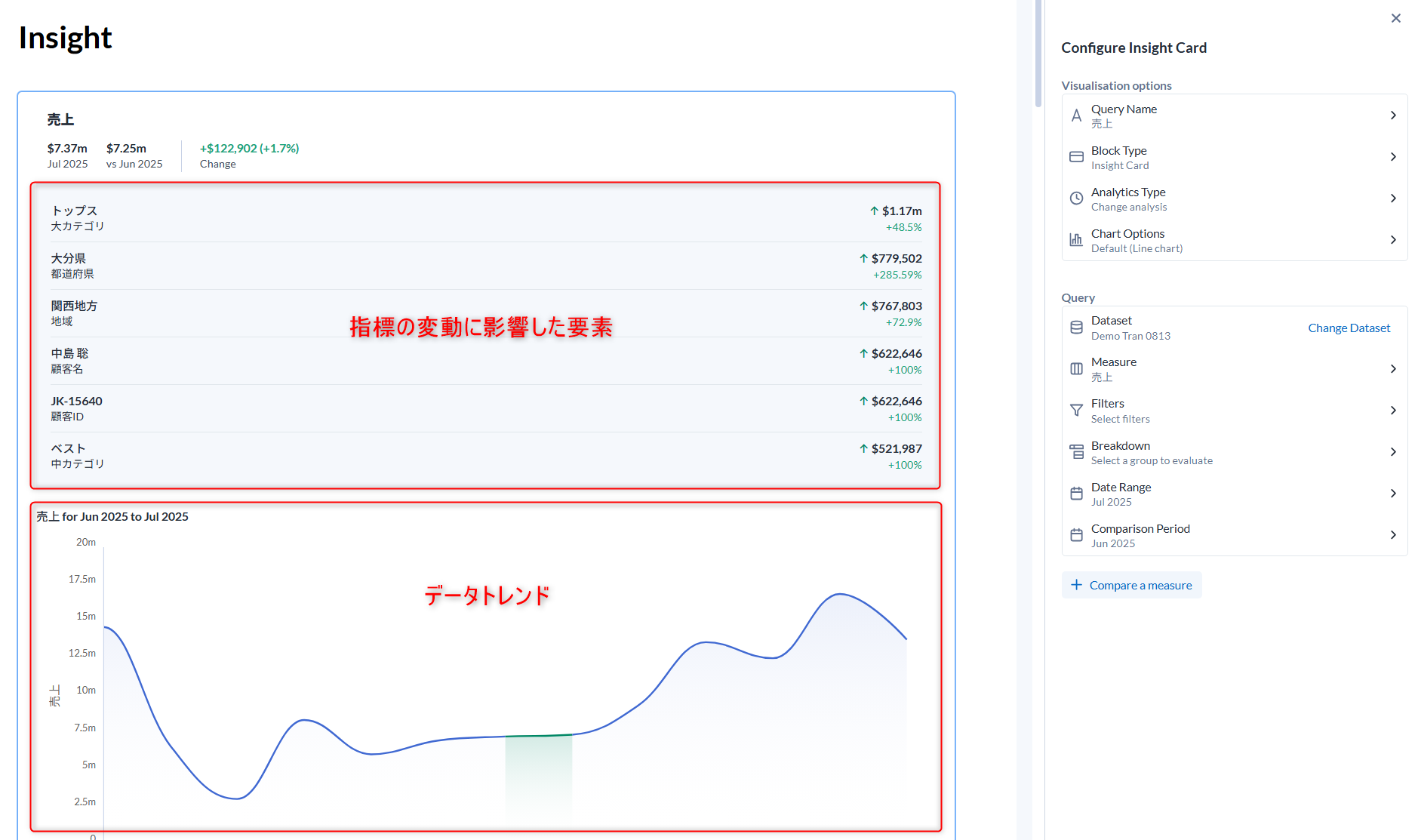The image size is (1418, 840).
Task: Click the +285.59% percentage
Action: [x=897, y=275]
